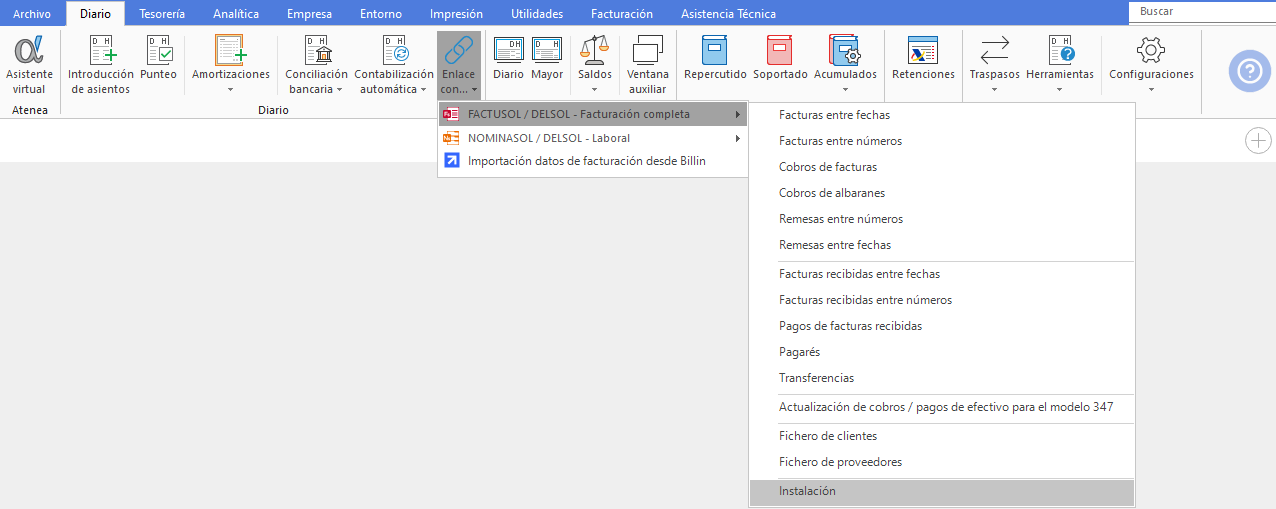Screen dimensions: 1276x509
Task: Click the Contabilización automática icon
Action: click(x=394, y=50)
